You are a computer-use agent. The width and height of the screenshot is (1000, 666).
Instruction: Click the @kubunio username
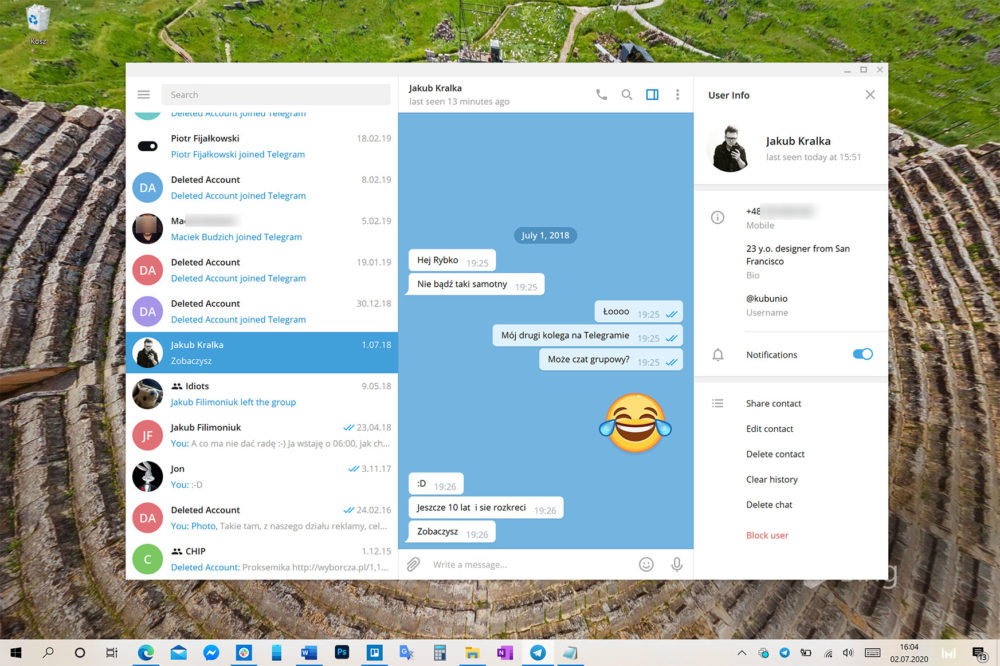pyautogui.click(x=767, y=299)
